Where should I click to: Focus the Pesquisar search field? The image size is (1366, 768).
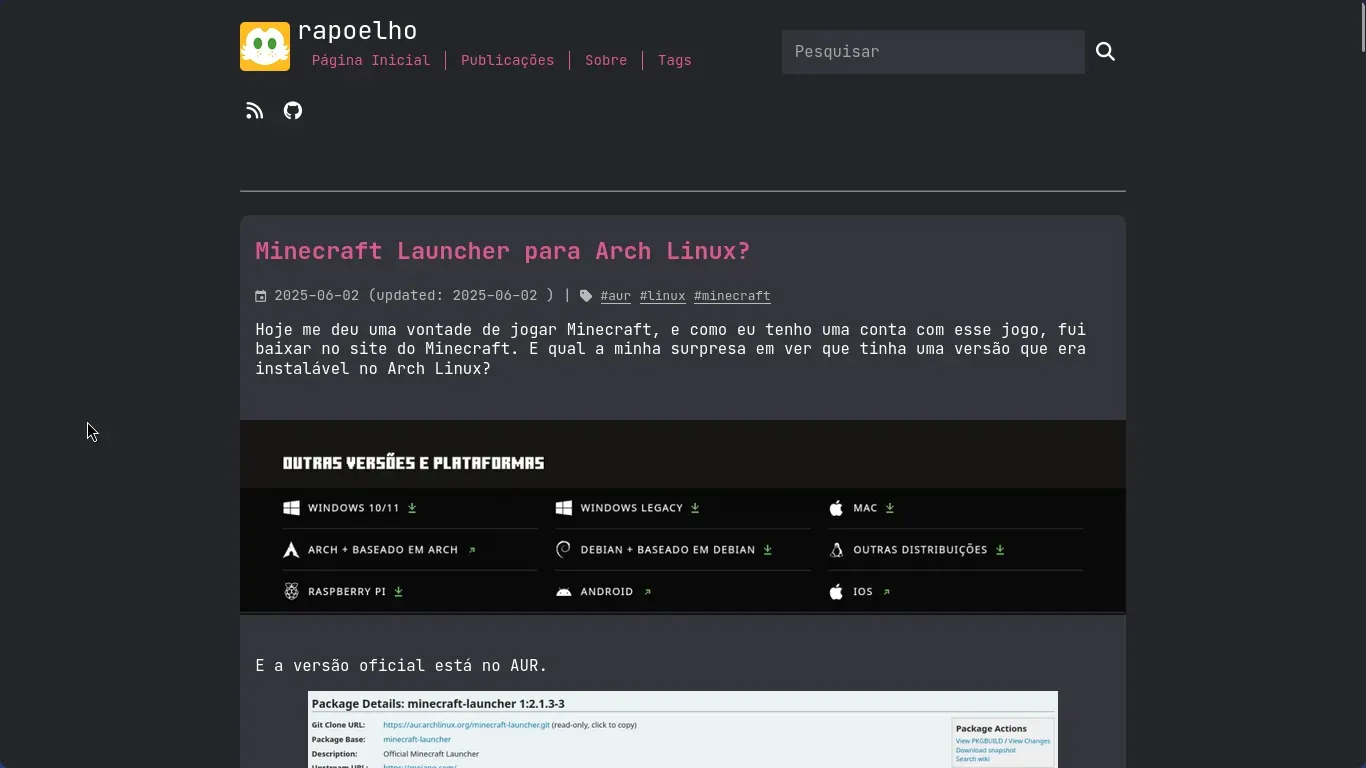point(932,52)
